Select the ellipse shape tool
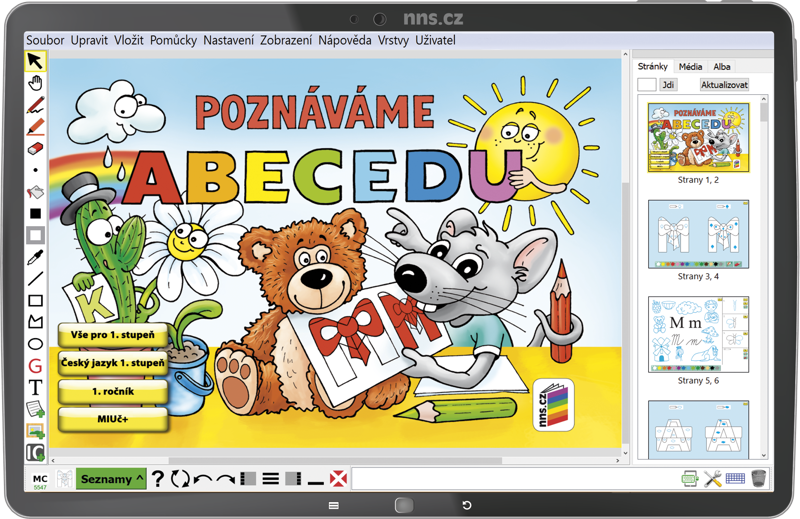 pos(35,344)
